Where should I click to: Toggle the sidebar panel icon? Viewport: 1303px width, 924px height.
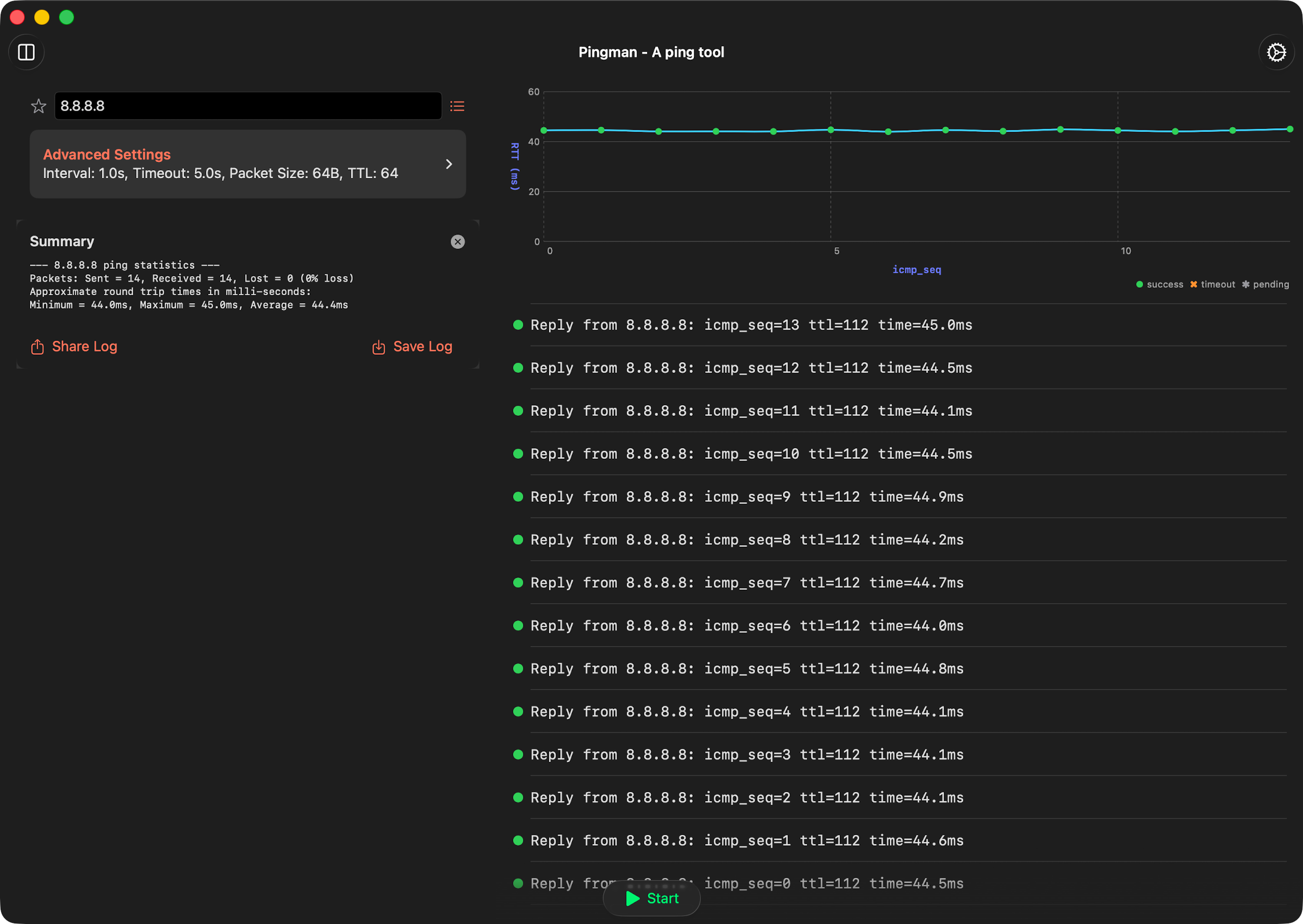tap(26, 53)
